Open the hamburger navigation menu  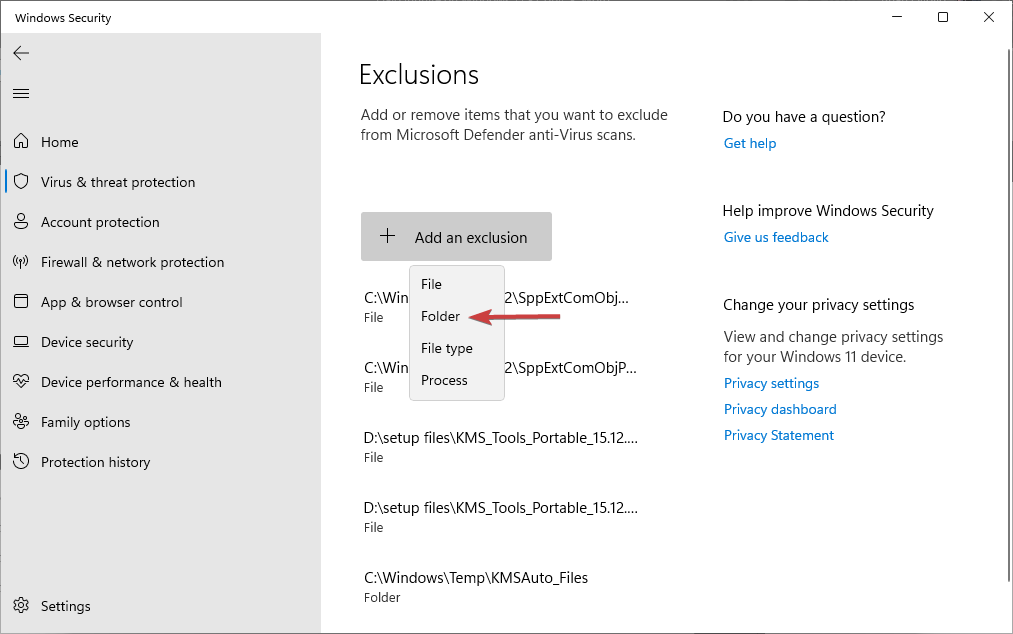pos(21,94)
